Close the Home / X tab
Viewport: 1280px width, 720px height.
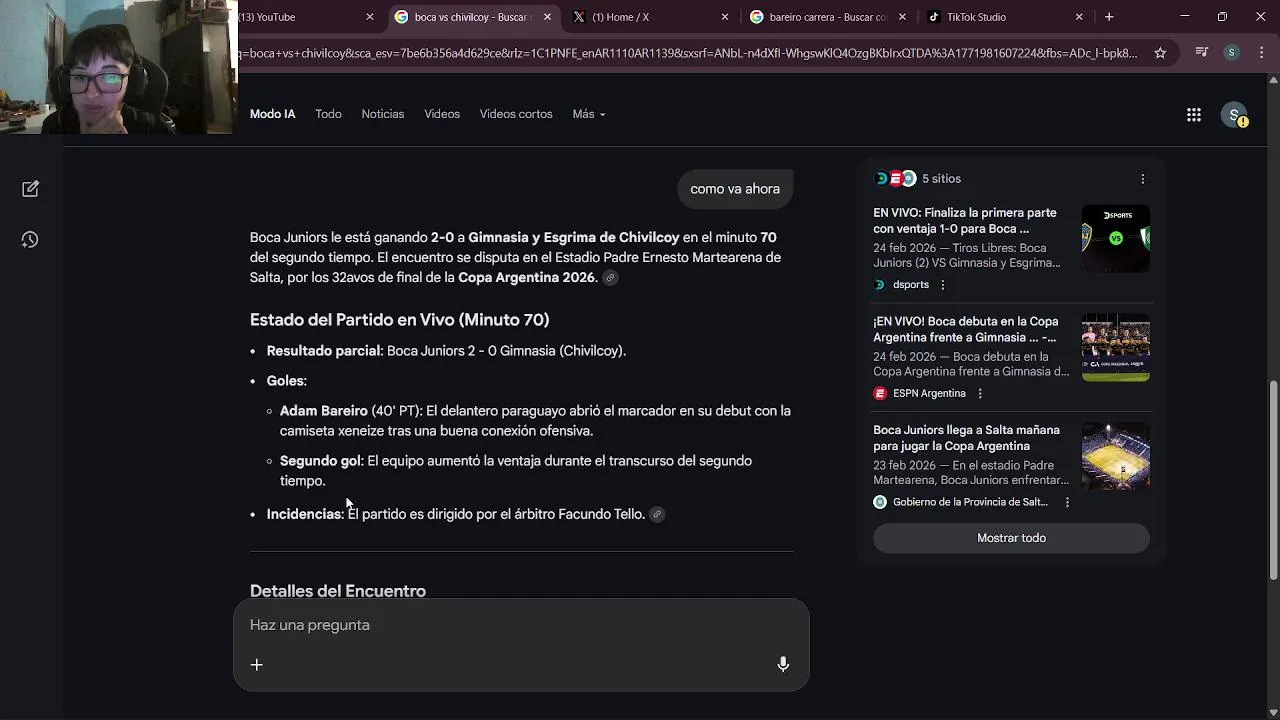(725, 17)
